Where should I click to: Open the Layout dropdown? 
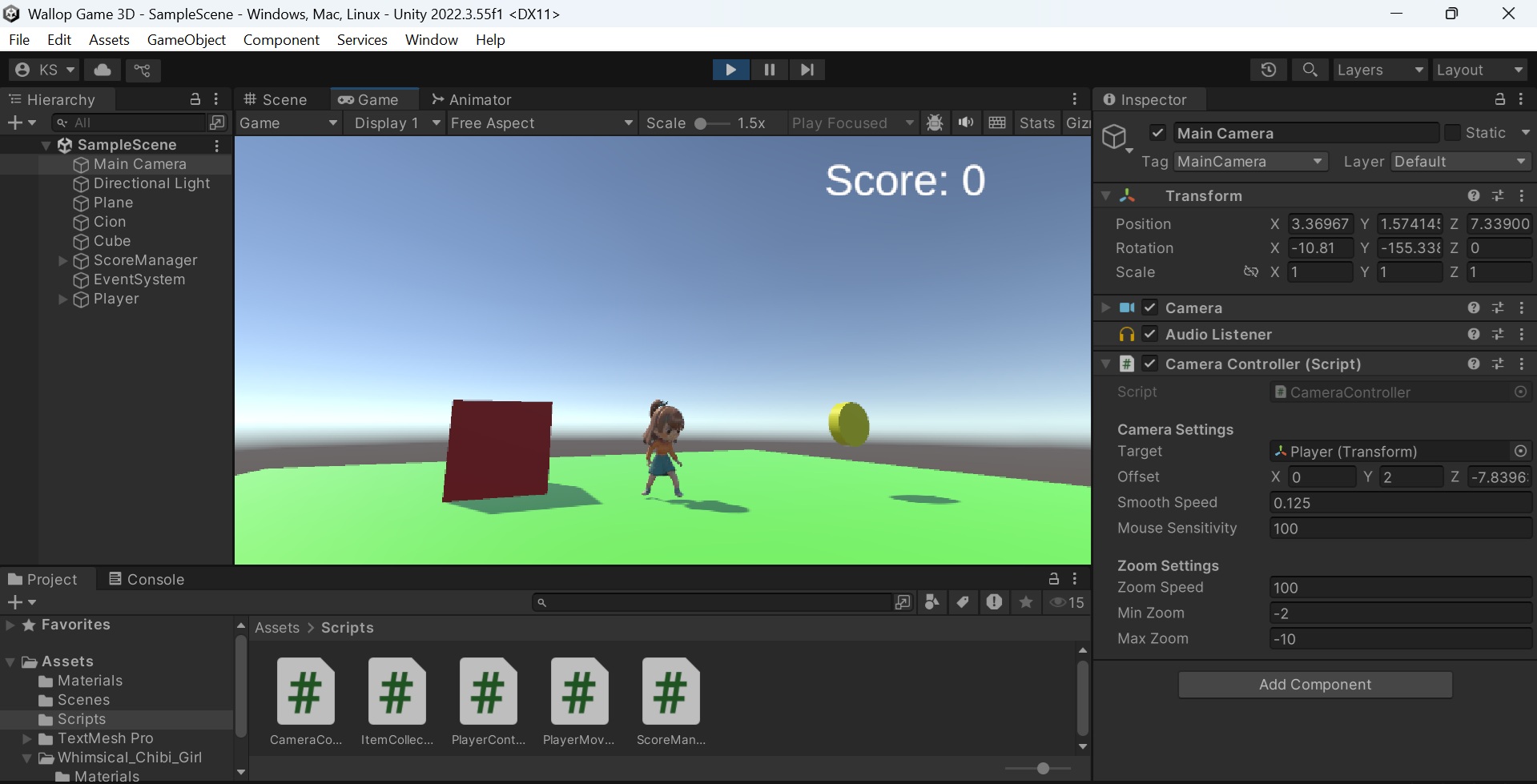(1479, 70)
